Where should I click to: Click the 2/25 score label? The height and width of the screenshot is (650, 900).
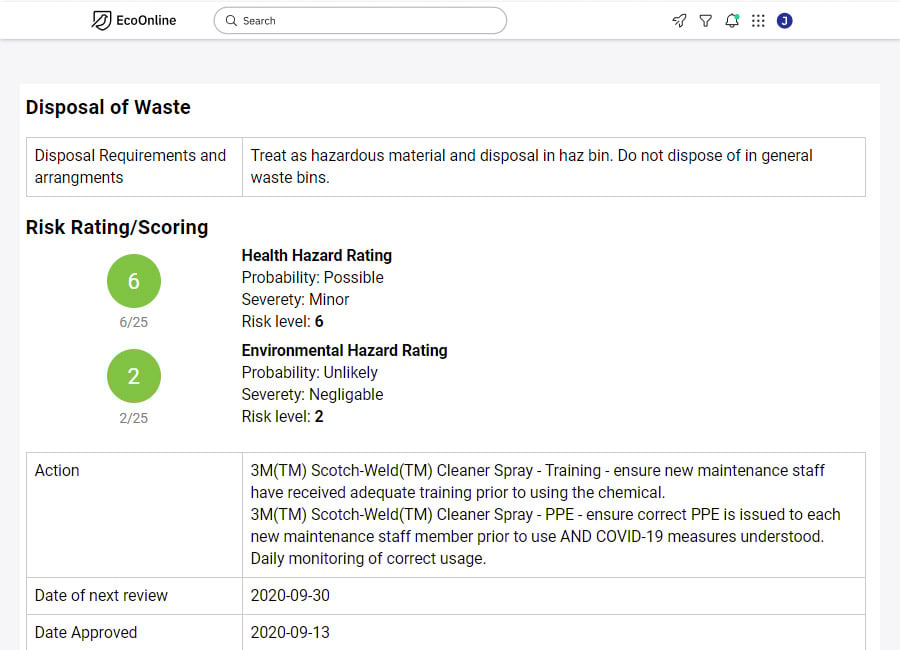pyautogui.click(x=134, y=418)
